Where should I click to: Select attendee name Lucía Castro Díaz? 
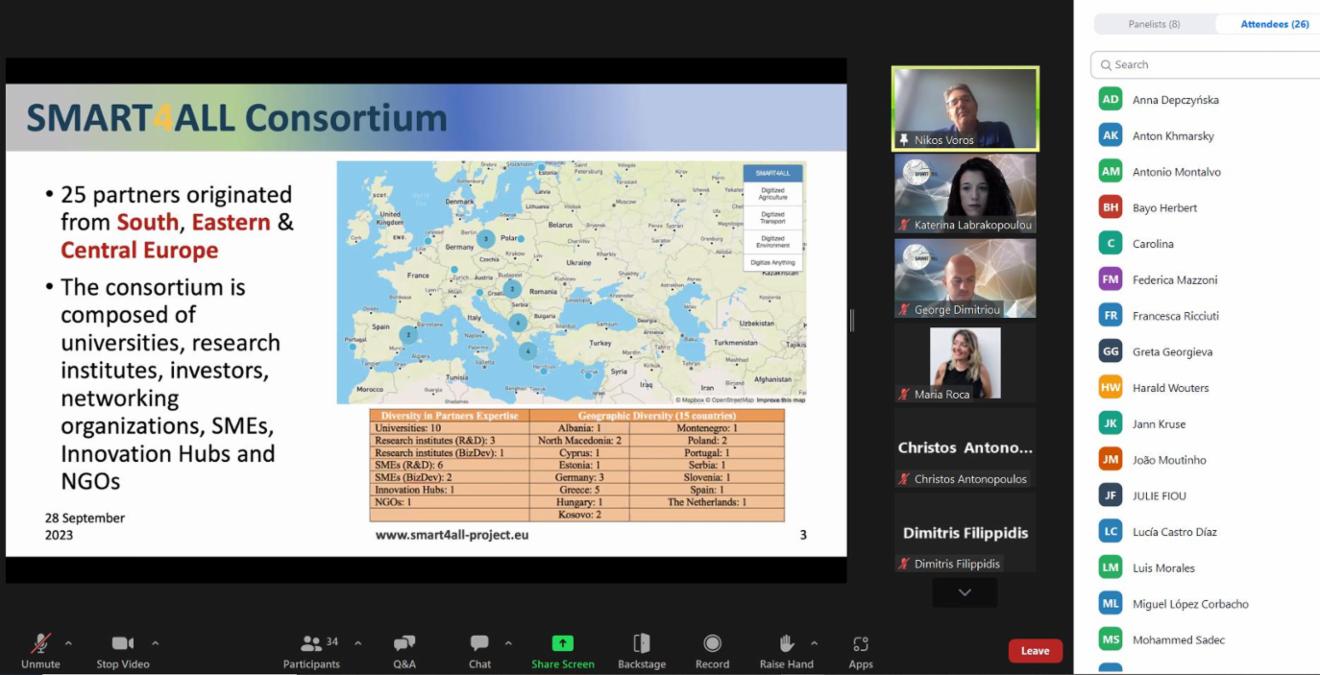tap(1175, 532)
